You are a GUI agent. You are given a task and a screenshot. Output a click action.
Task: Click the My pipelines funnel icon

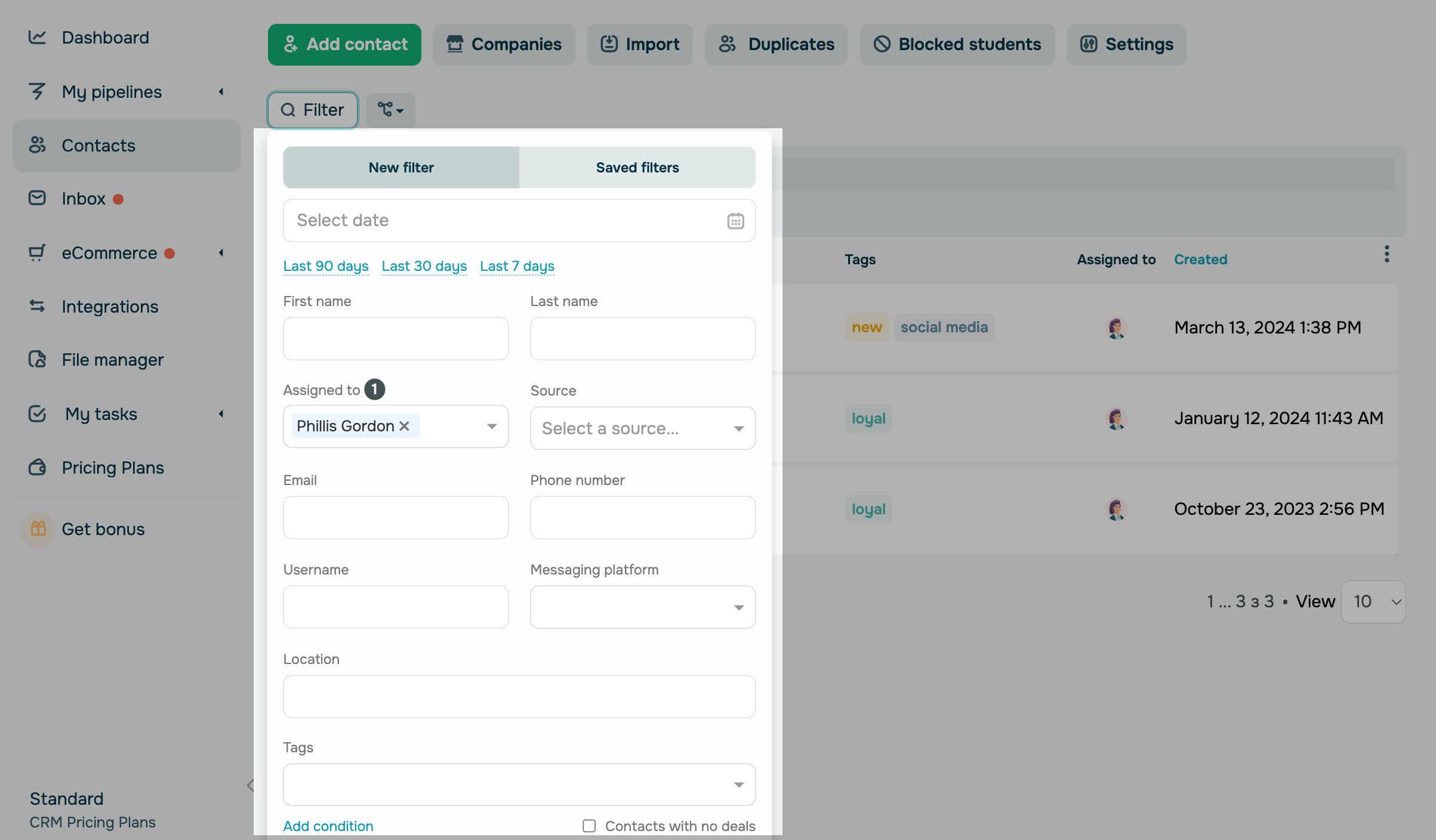pyautogui.click(x=37, y=91)
